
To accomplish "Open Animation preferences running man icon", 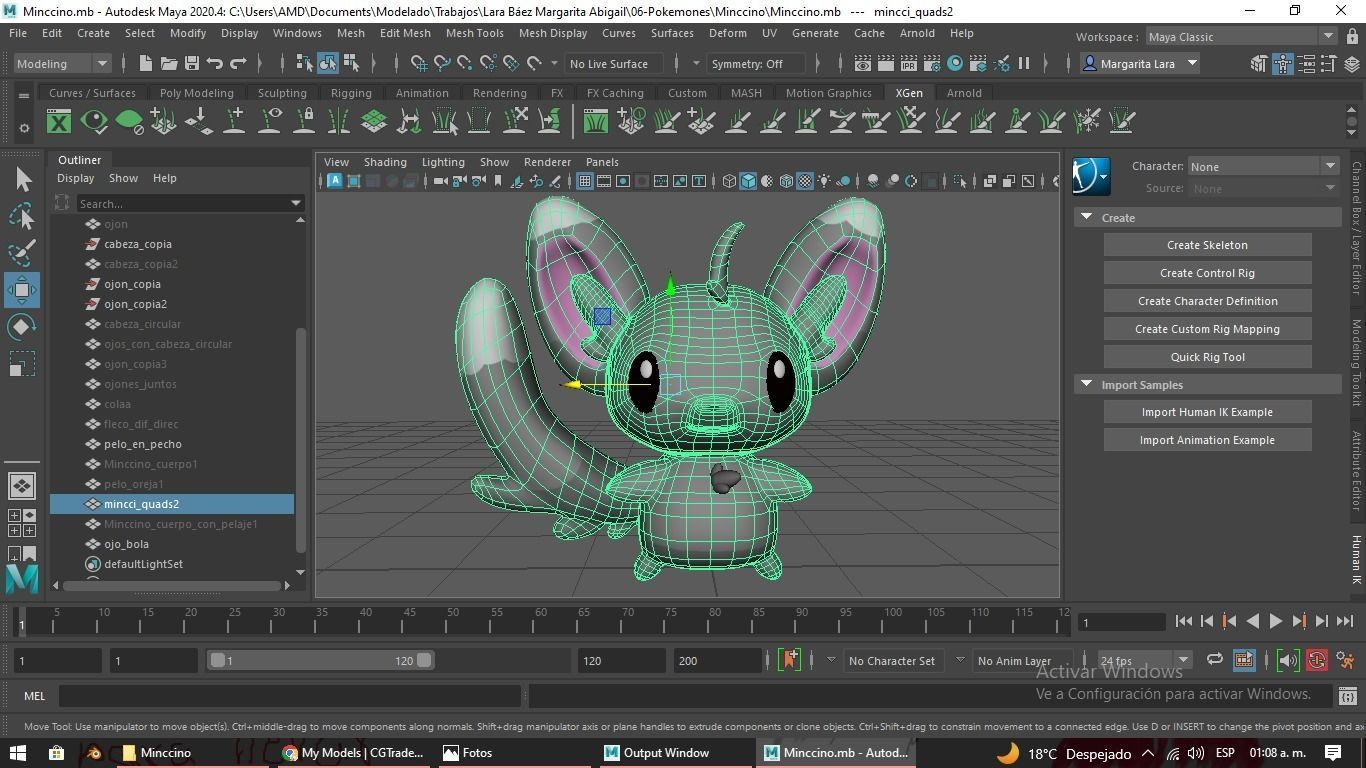I will [x=1346, y=660].
